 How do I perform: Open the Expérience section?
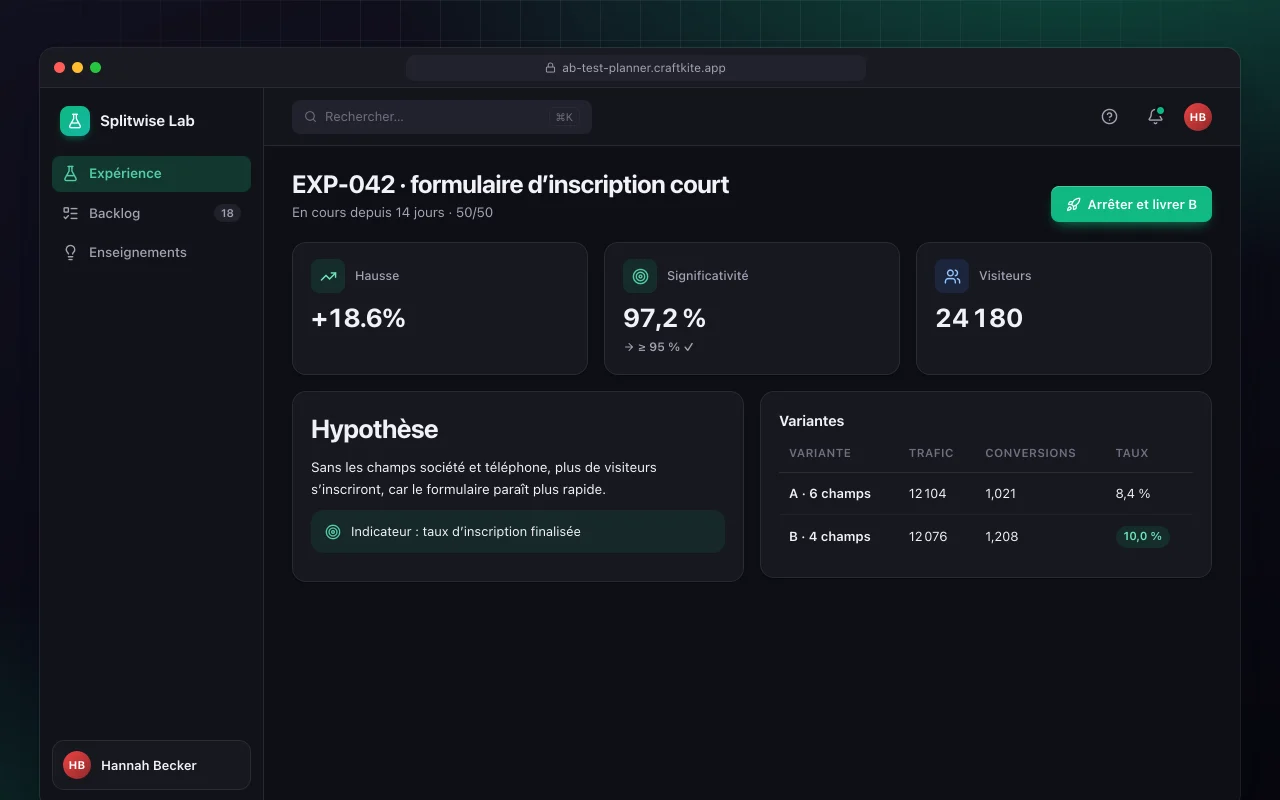[x=151, y=174]
